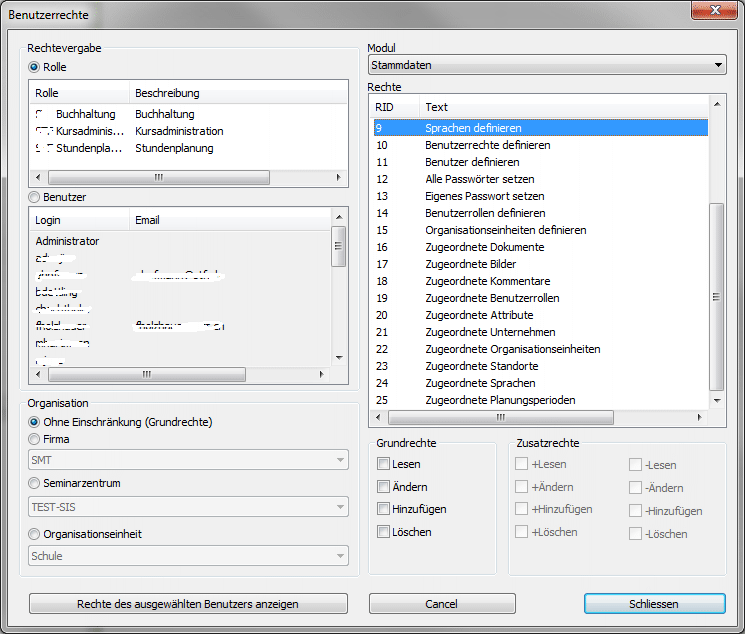Expand the SMT Firma dropdown

[x=189, y=461]
